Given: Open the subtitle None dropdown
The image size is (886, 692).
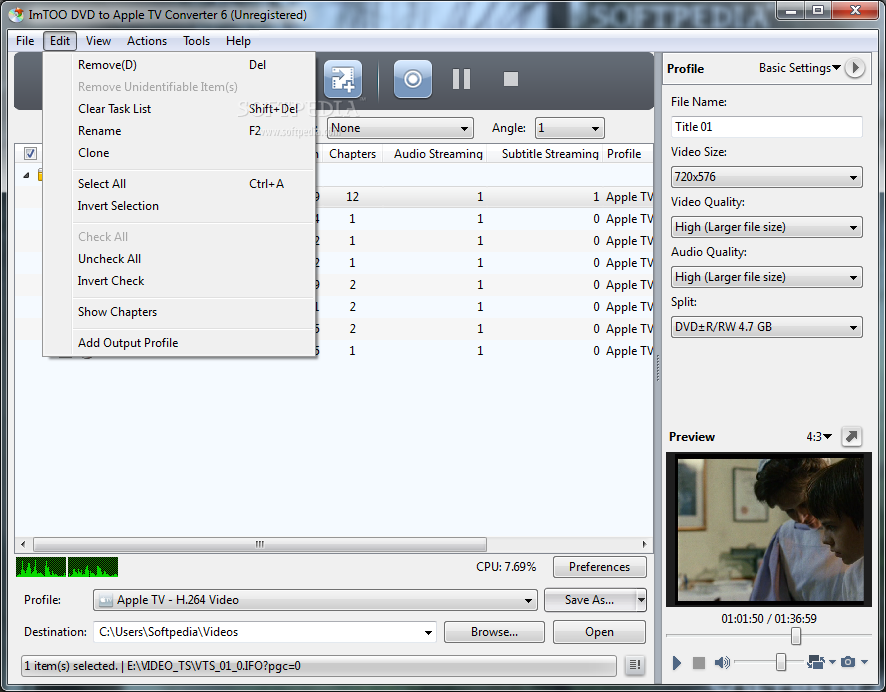Looking at the screenshot, I should pyautogui.click(x=400, y=128).
